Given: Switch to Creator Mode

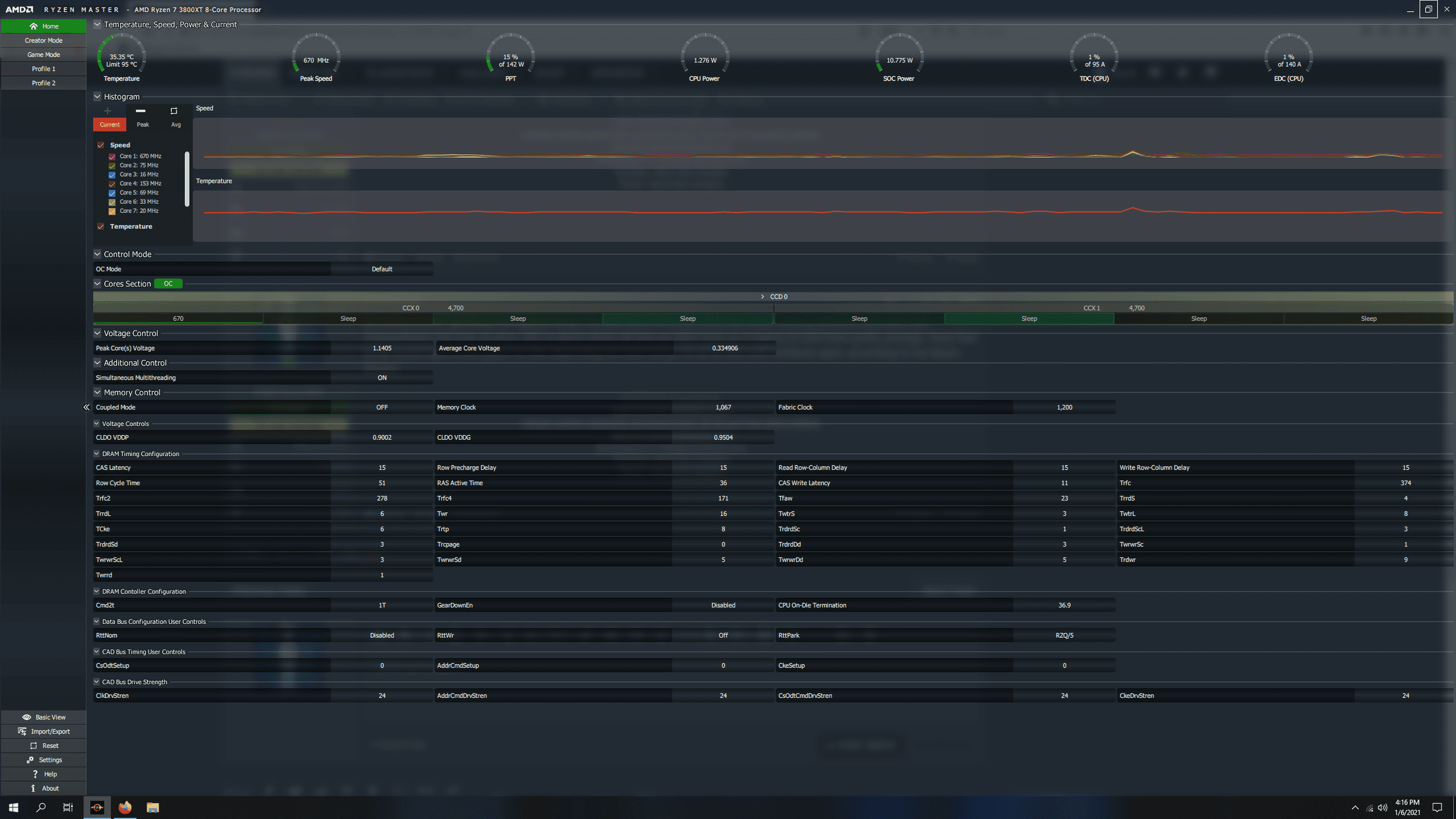Looking at the screenshot, I should pos(44,41).
